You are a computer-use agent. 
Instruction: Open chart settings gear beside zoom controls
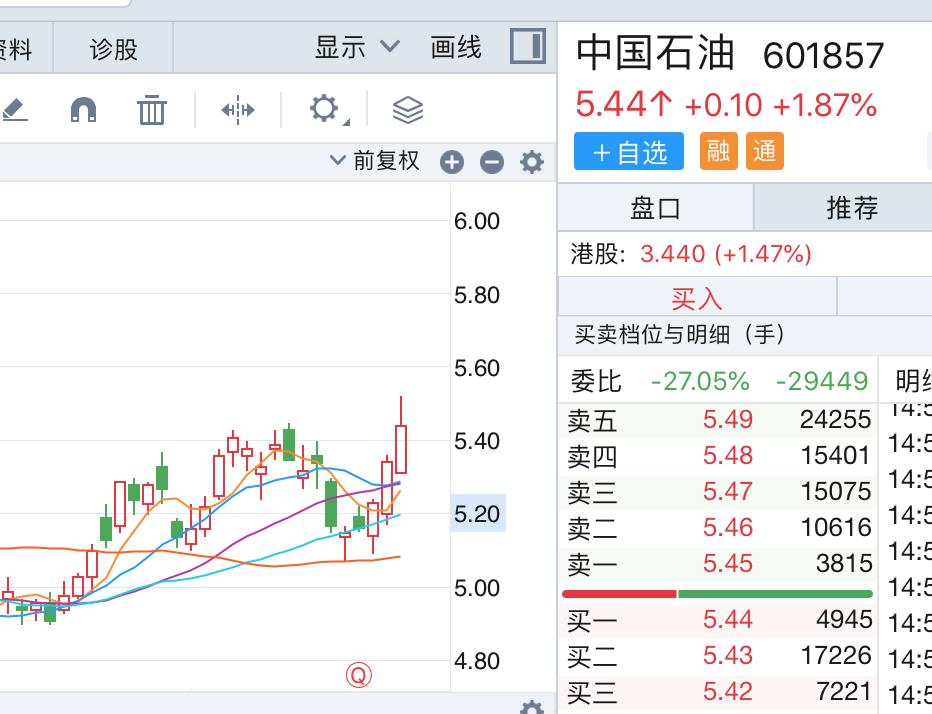[531, 161]
